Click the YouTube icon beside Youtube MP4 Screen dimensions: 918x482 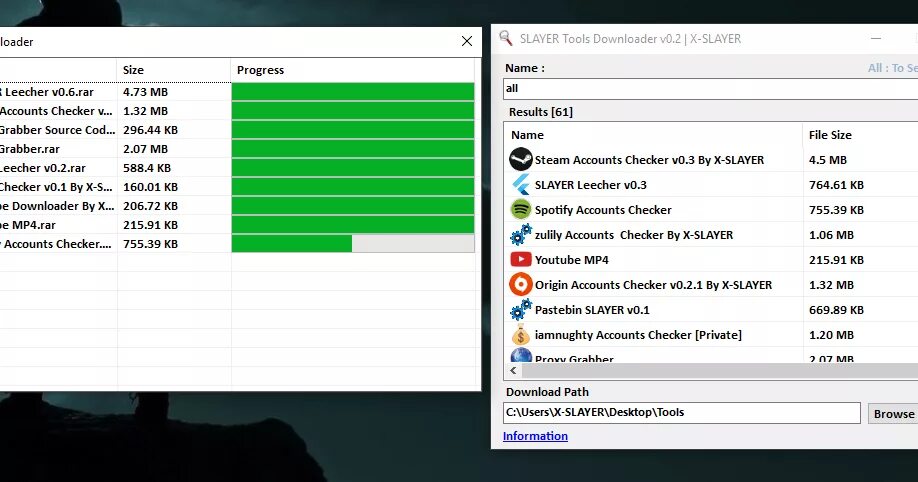coord(520,259)
